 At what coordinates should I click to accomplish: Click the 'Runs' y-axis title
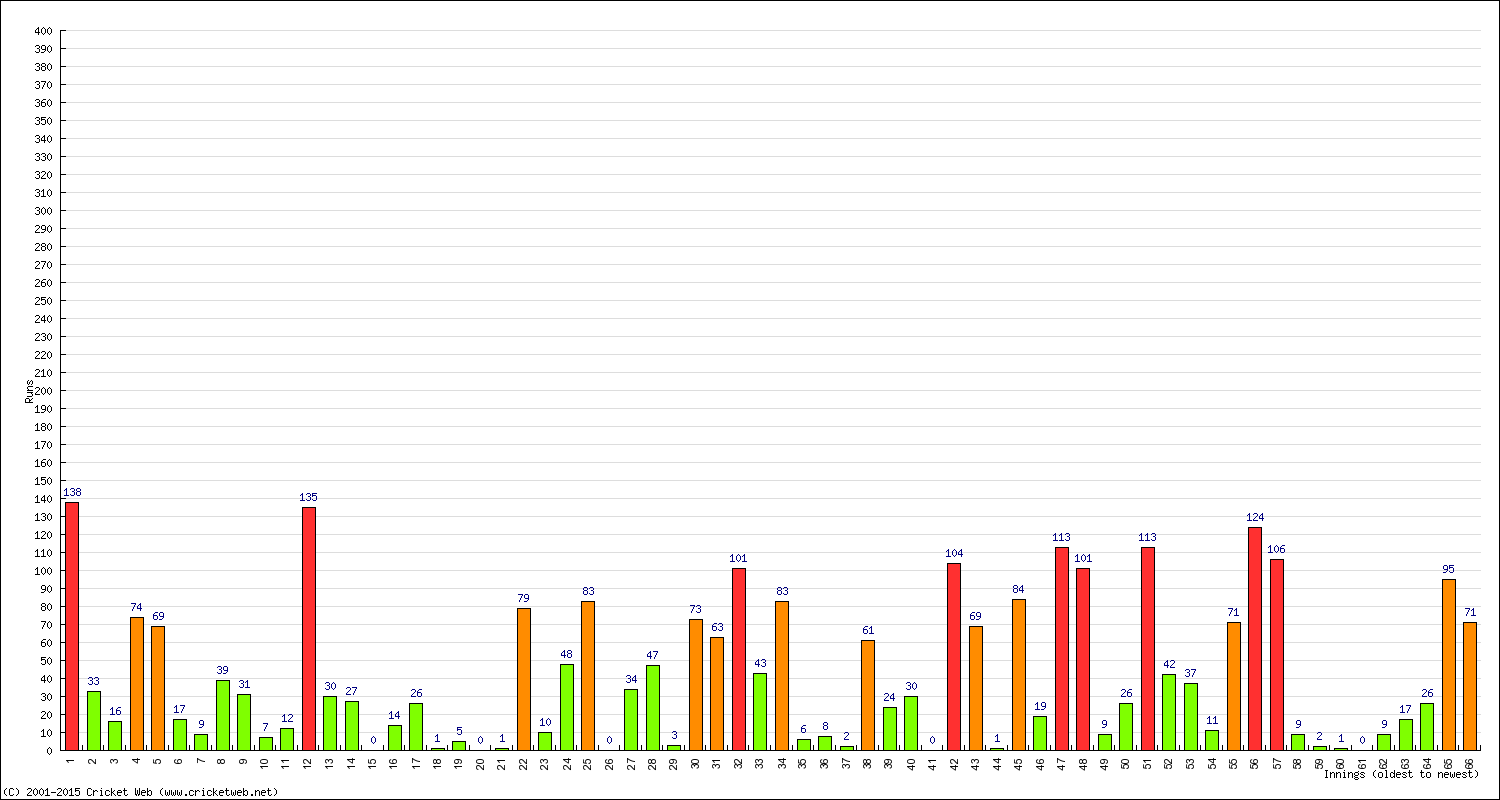pos(29,391)
